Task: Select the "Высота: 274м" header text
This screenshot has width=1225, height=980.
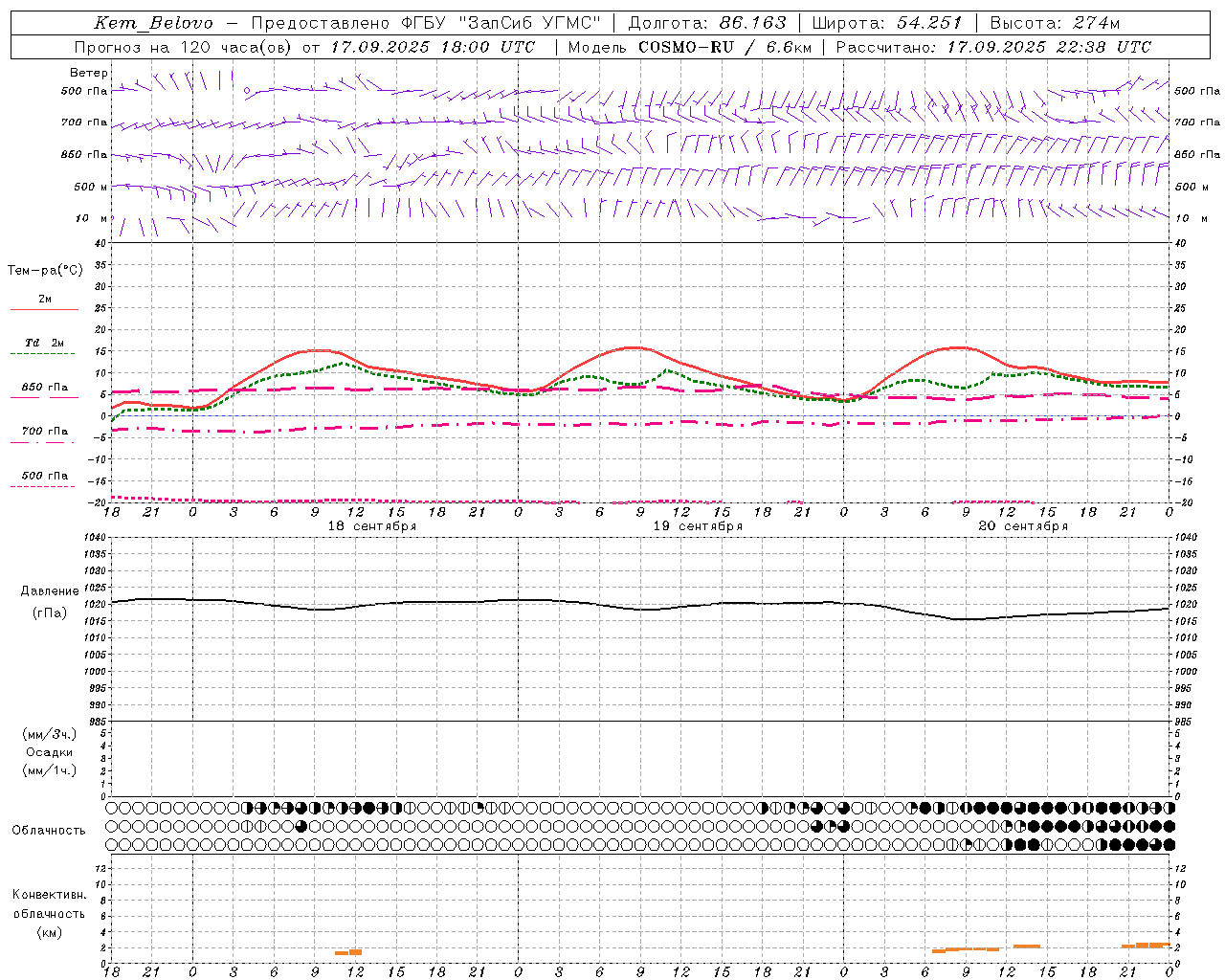Action: pos(1054,23)
